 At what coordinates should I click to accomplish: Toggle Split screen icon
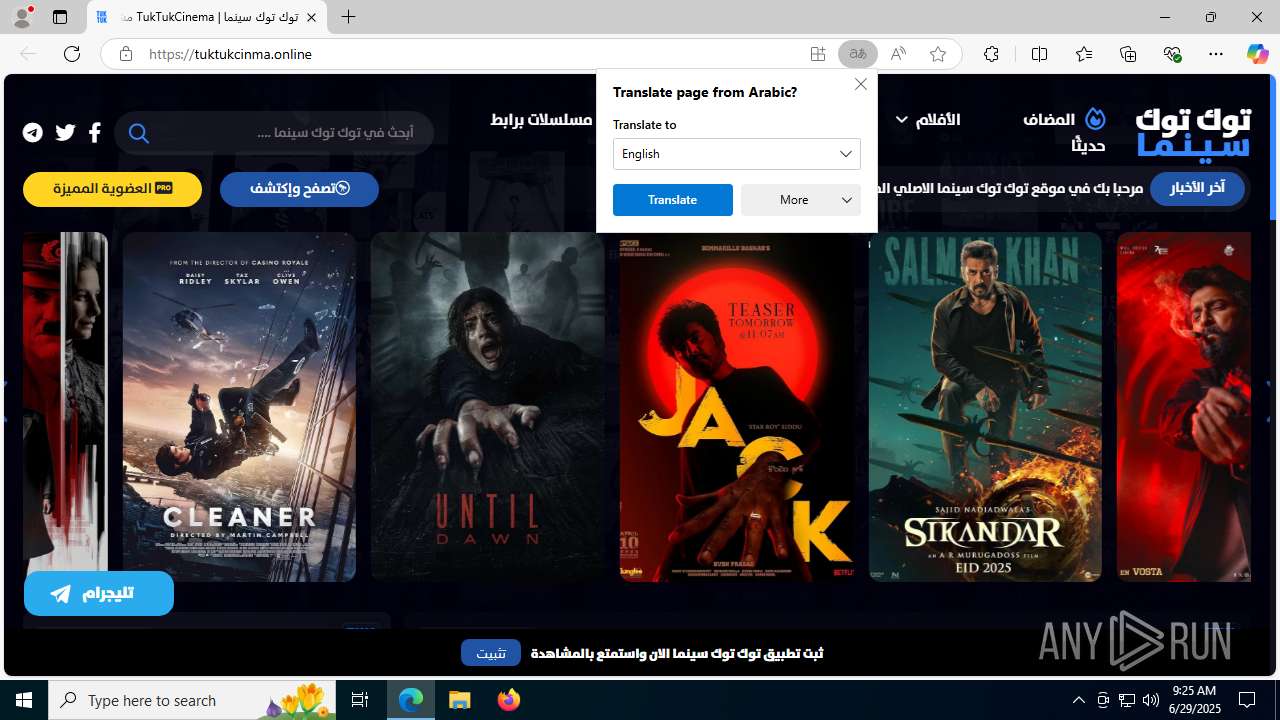pos(1039,54)
